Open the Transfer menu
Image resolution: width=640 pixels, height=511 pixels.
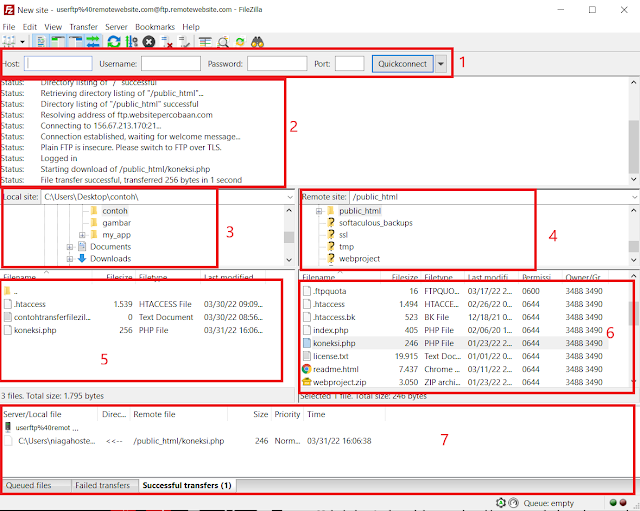pos(83,27)
